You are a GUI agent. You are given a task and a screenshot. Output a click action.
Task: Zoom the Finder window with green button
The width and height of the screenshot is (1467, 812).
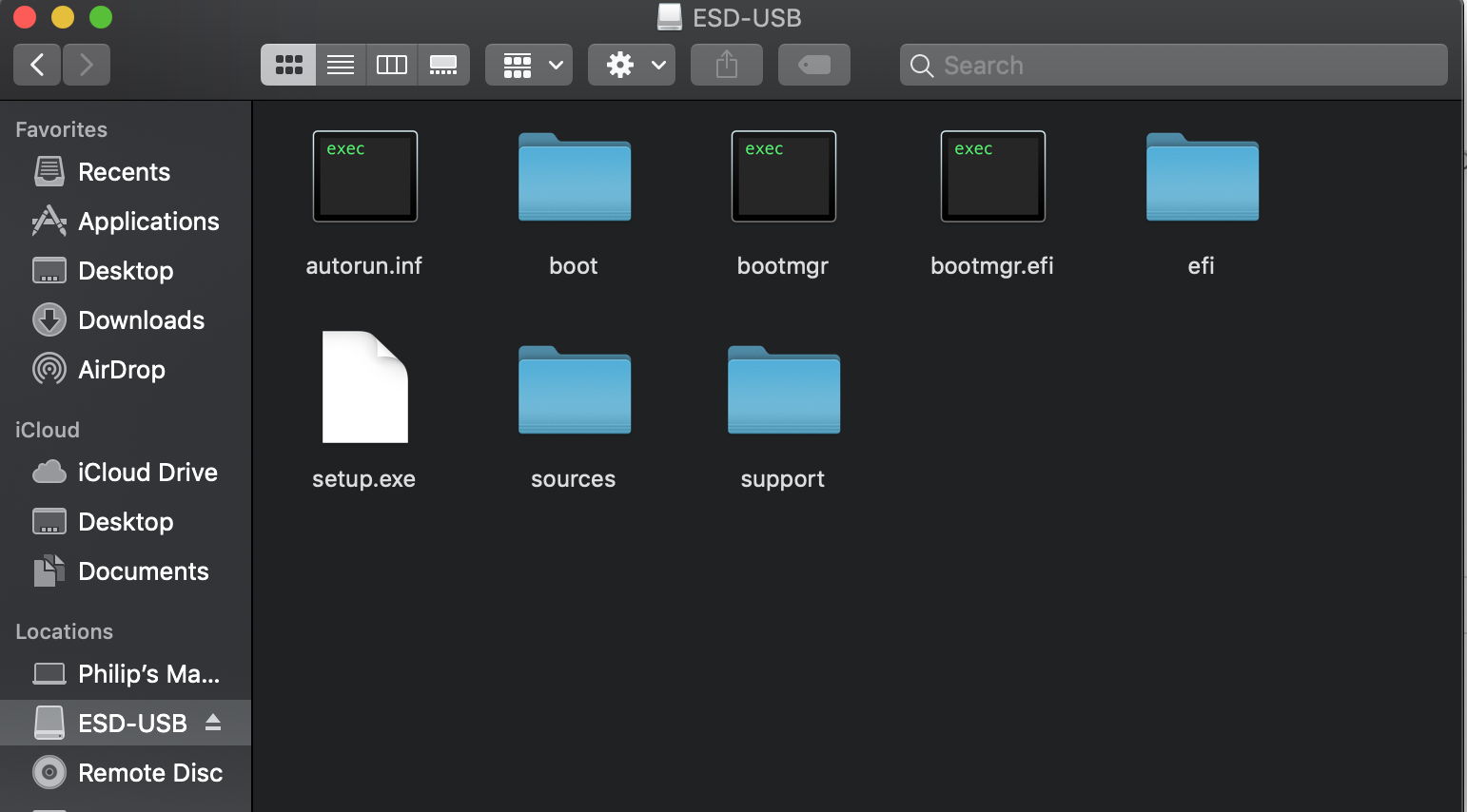pos(101,17)
